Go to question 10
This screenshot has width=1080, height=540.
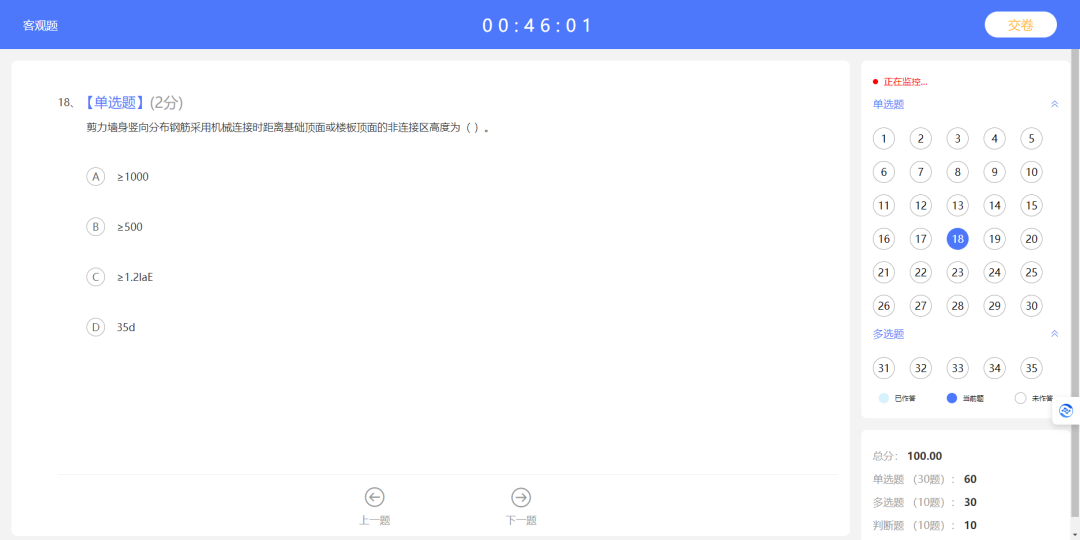[1031, 172]
